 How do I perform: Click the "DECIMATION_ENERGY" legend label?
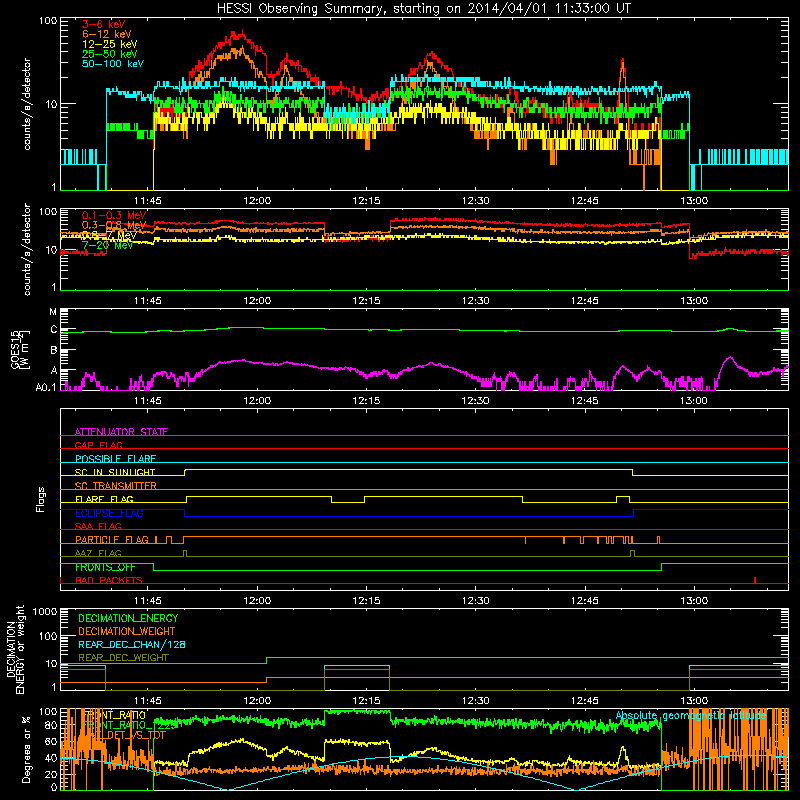tap(128, 618)
